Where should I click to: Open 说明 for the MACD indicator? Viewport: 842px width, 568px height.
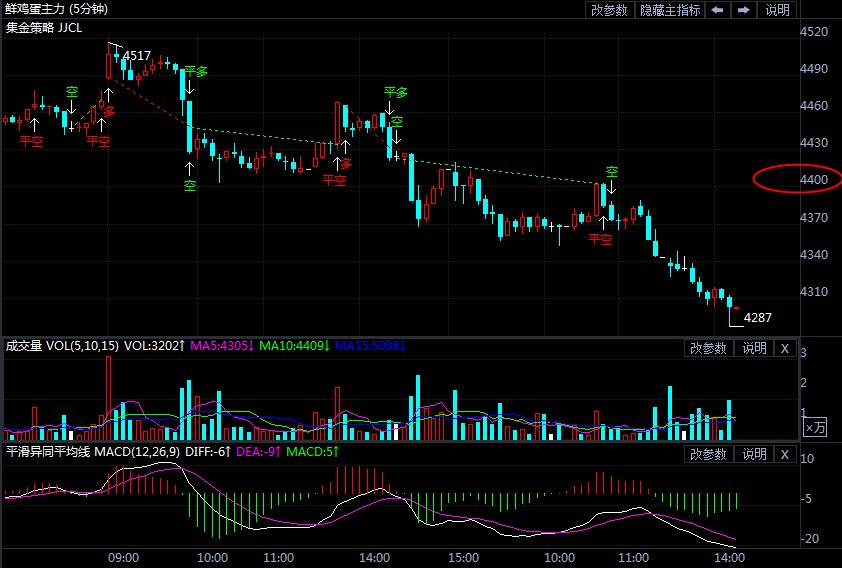tap(753, 454)
